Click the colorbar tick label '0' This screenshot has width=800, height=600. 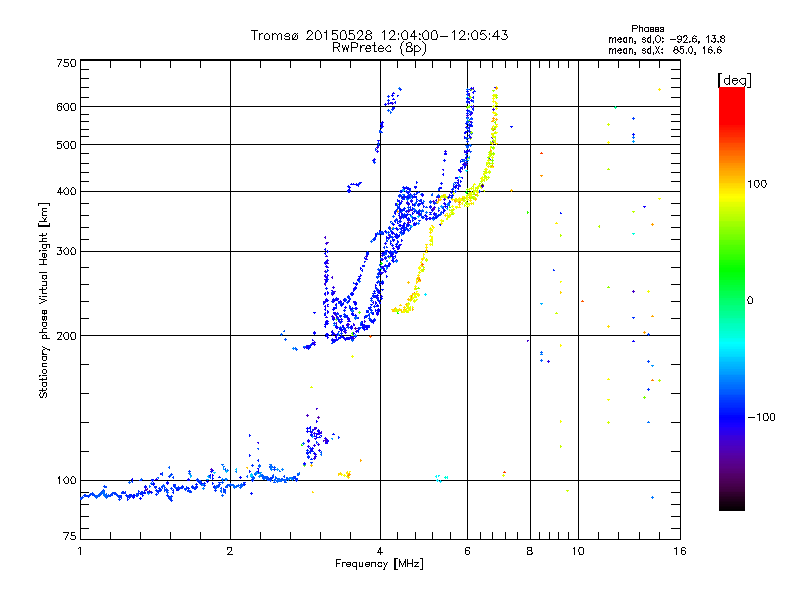click(x=750, y=301)
